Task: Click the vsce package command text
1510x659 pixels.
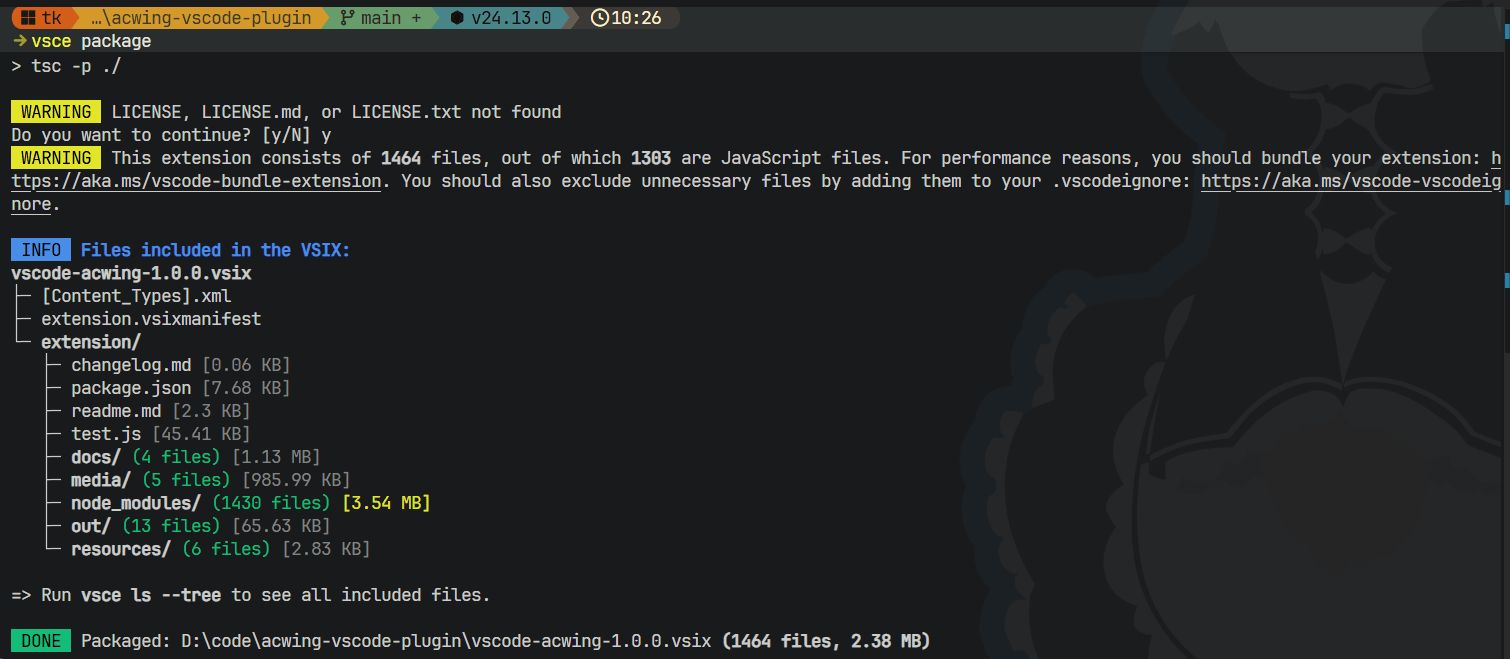Action: pyautogui.click(x=91, y=41)
